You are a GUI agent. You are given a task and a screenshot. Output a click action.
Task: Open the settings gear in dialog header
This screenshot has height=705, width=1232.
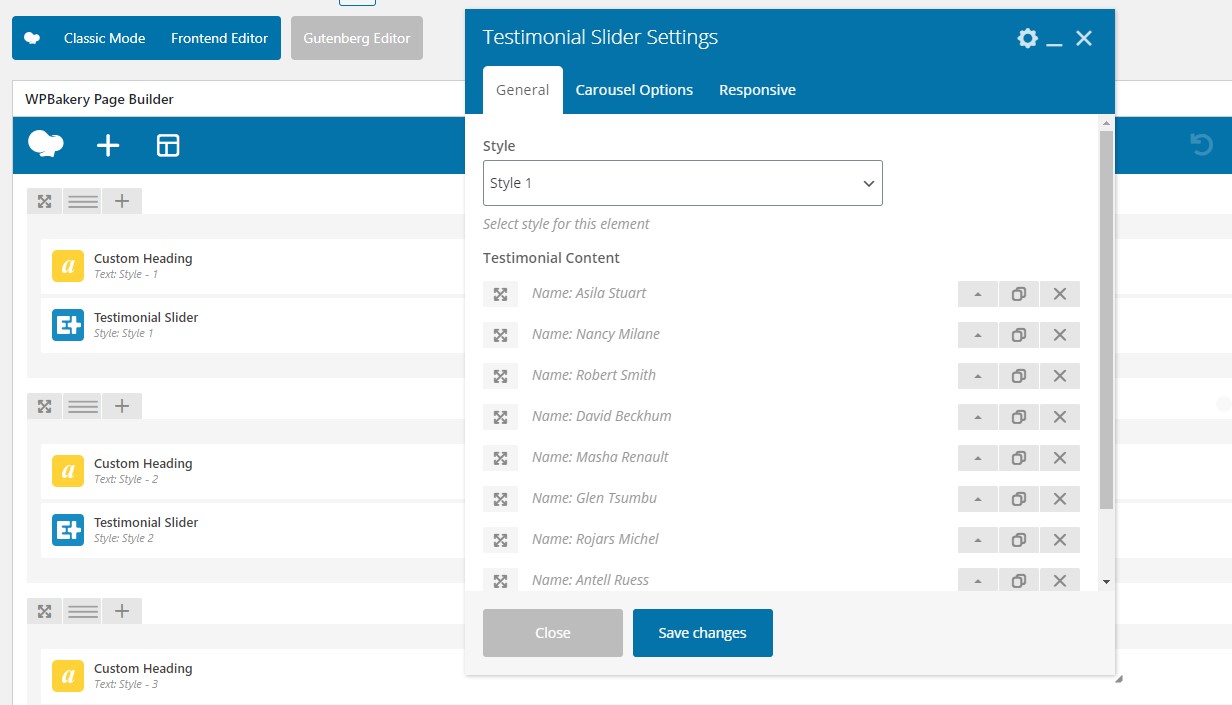(x=1027, y=38)
